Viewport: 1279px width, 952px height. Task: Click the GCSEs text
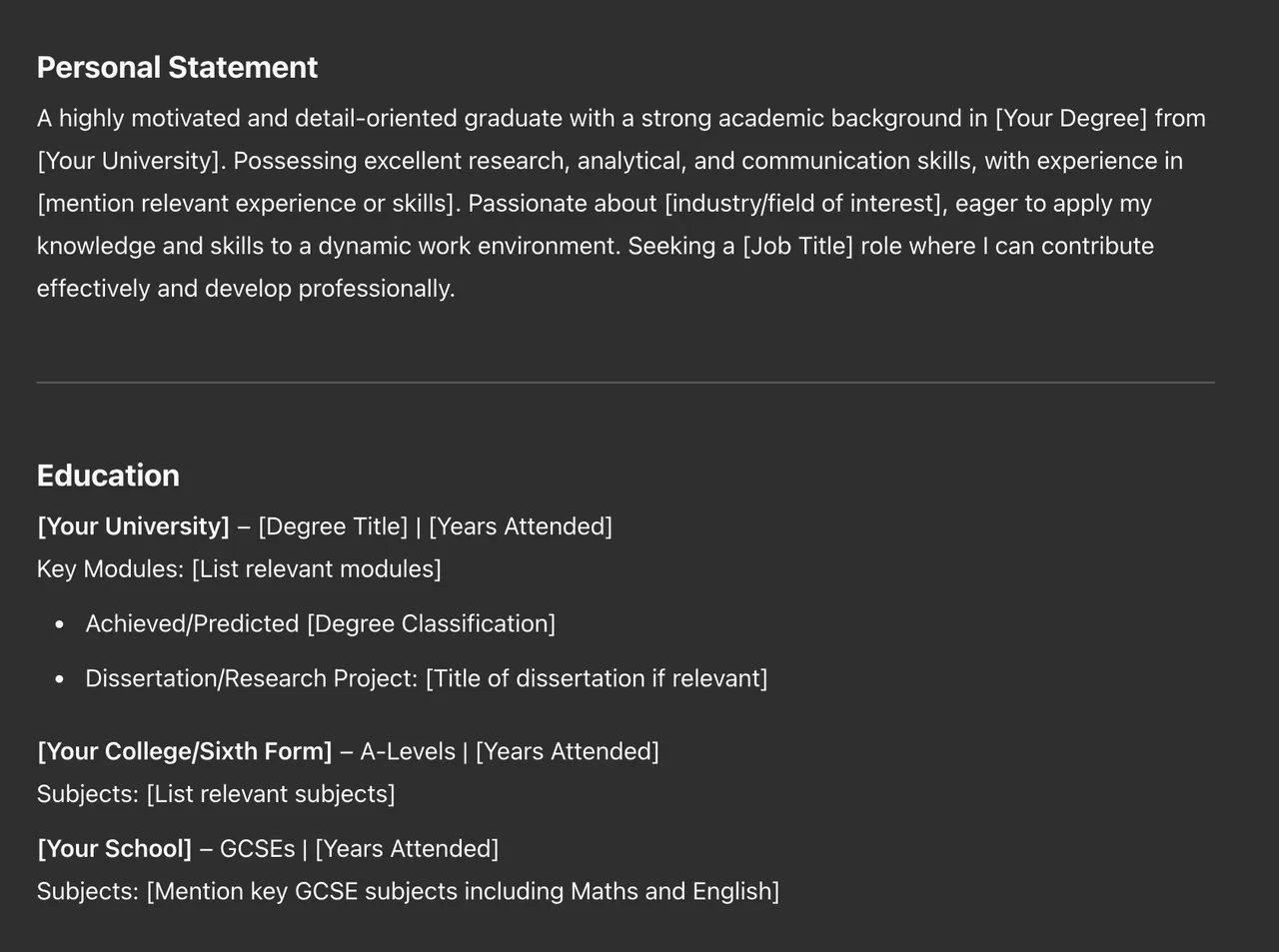point(257,849)
